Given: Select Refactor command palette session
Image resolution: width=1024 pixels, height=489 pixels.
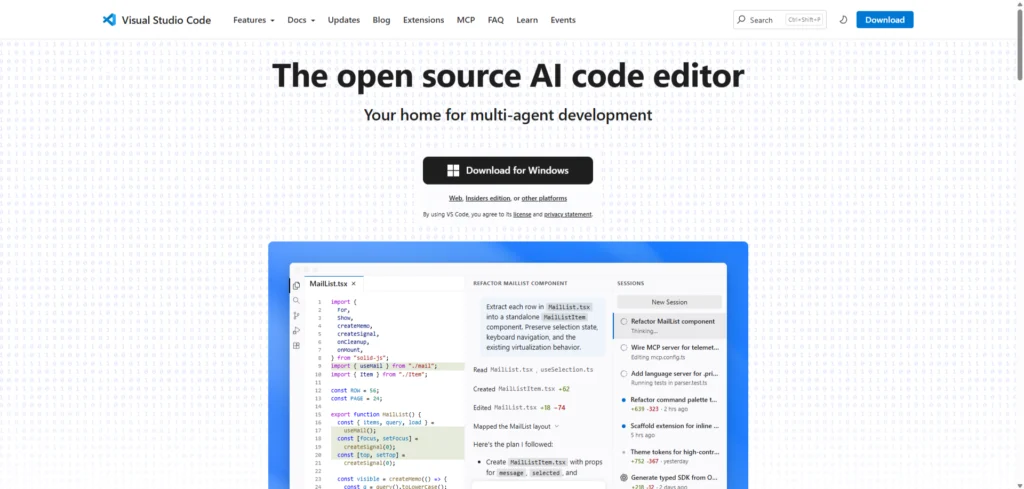Looking at the screenshot, I should pyautogui.click(x=669, y=403).
